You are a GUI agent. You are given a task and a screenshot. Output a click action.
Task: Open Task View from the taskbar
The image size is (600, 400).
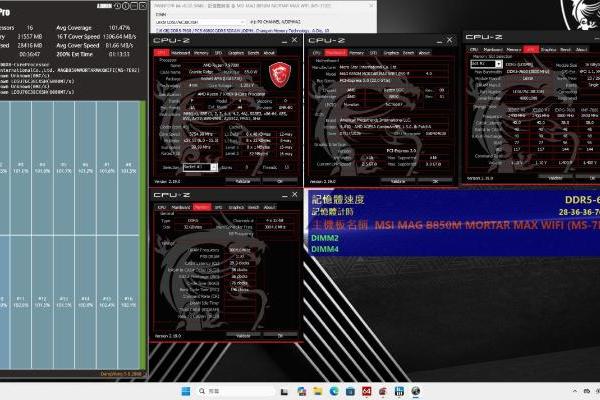(284, 391)
